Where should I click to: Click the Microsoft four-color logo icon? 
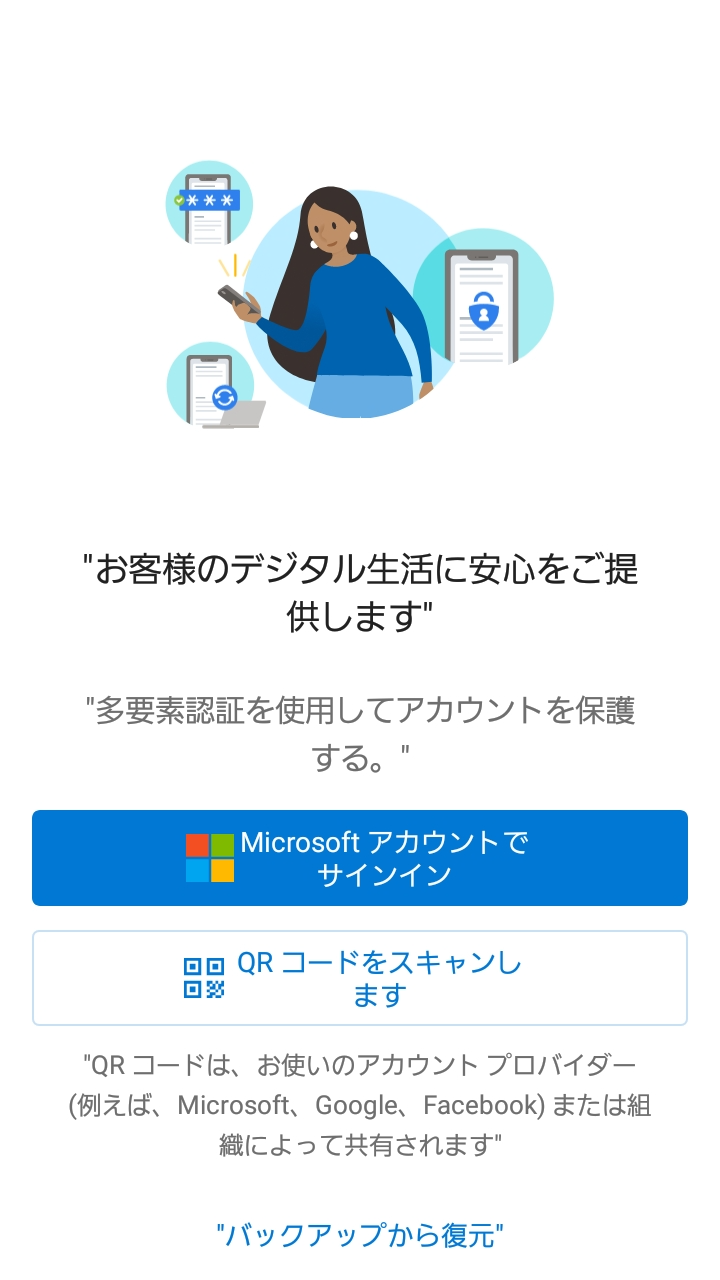click(x=210, y=858)
